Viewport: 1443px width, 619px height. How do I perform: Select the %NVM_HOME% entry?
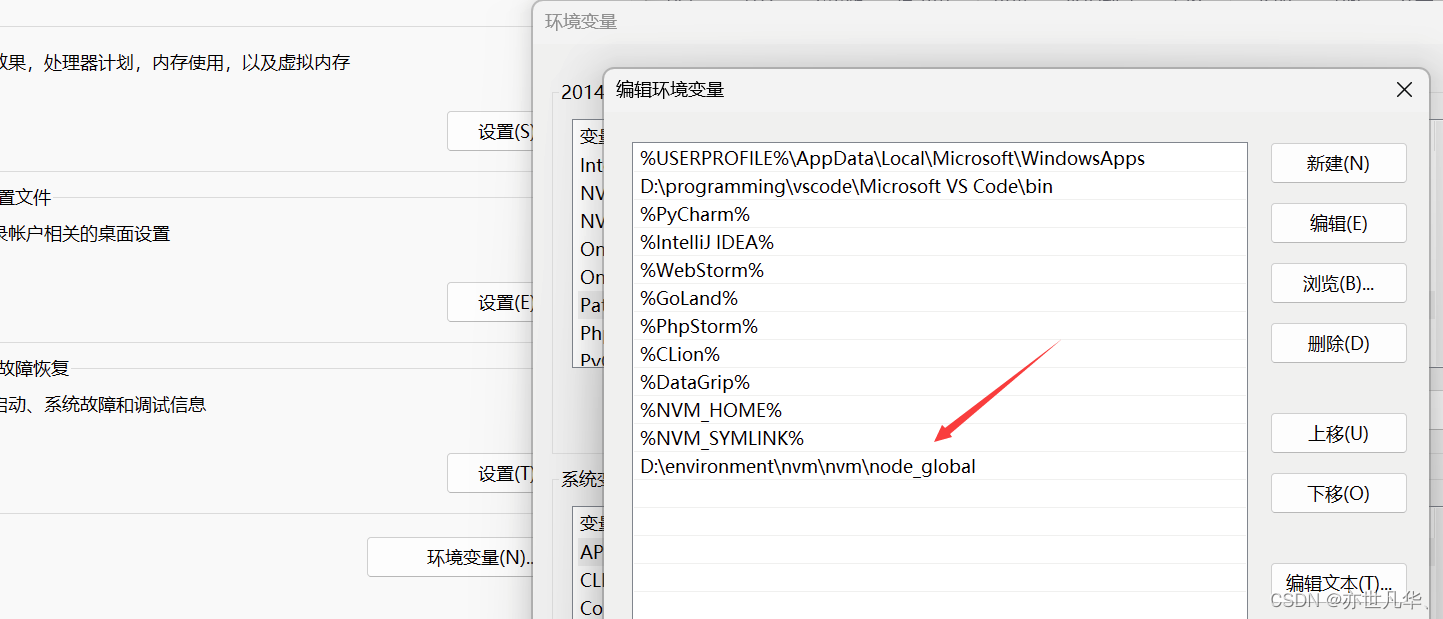(x=940, y=411)
